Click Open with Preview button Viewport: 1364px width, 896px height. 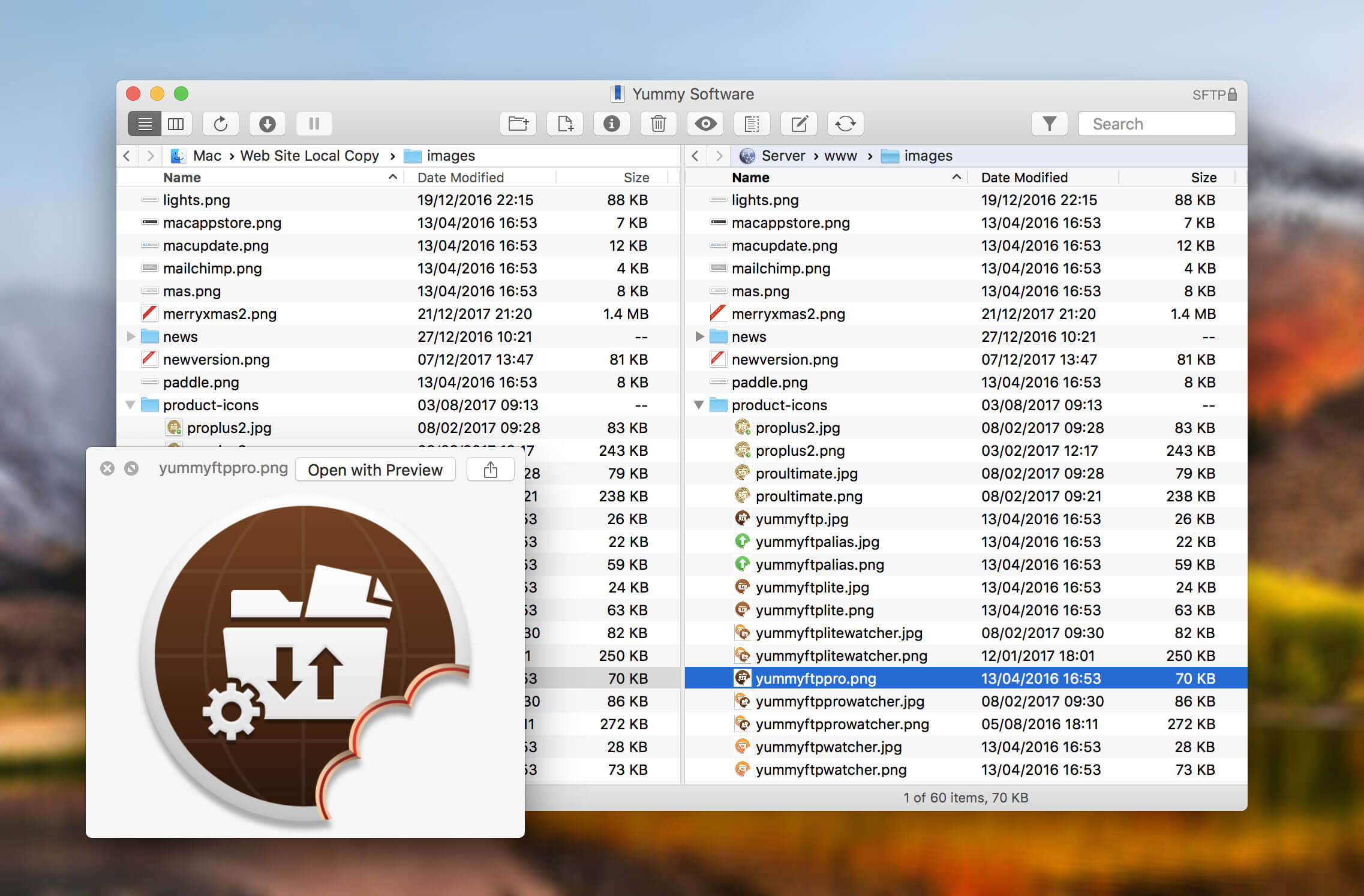click(x=375, y=470)
